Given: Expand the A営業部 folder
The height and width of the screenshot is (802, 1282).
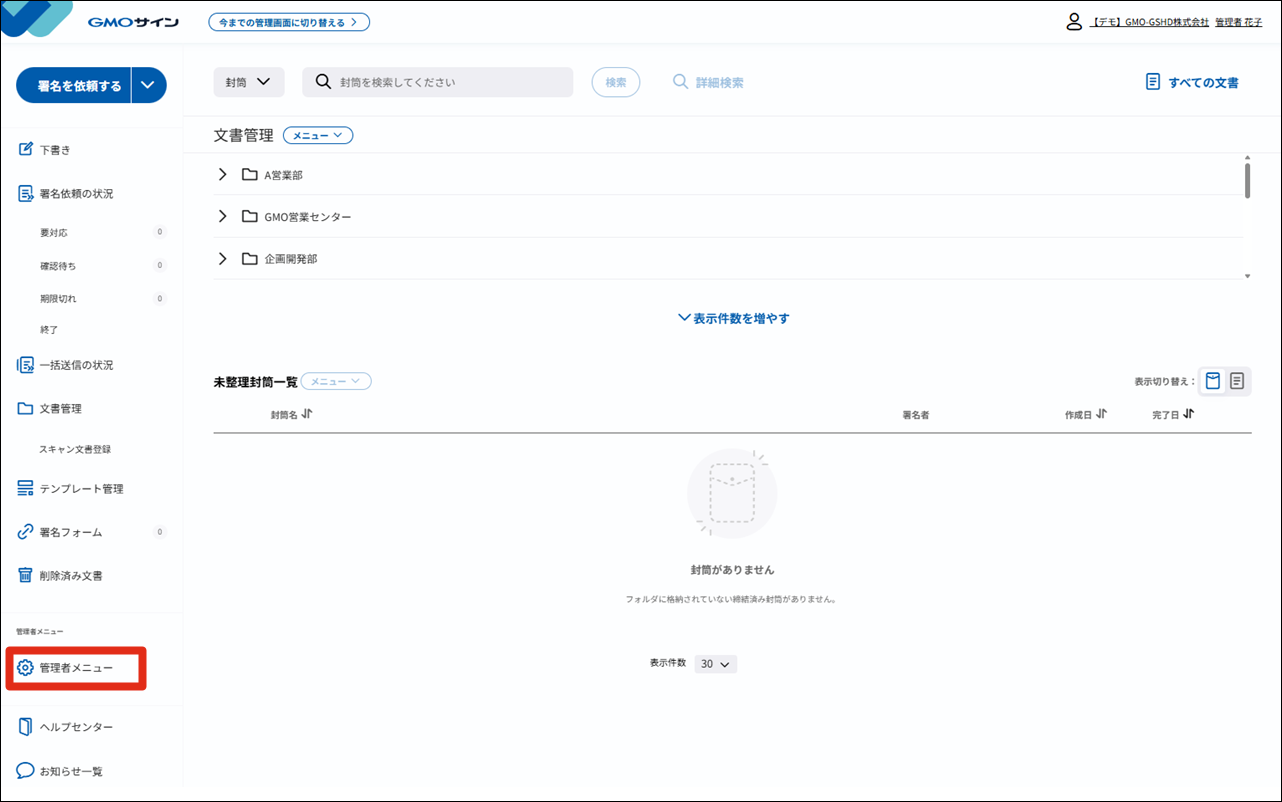Looking at the screenshot, I should [x=222, y=175].
